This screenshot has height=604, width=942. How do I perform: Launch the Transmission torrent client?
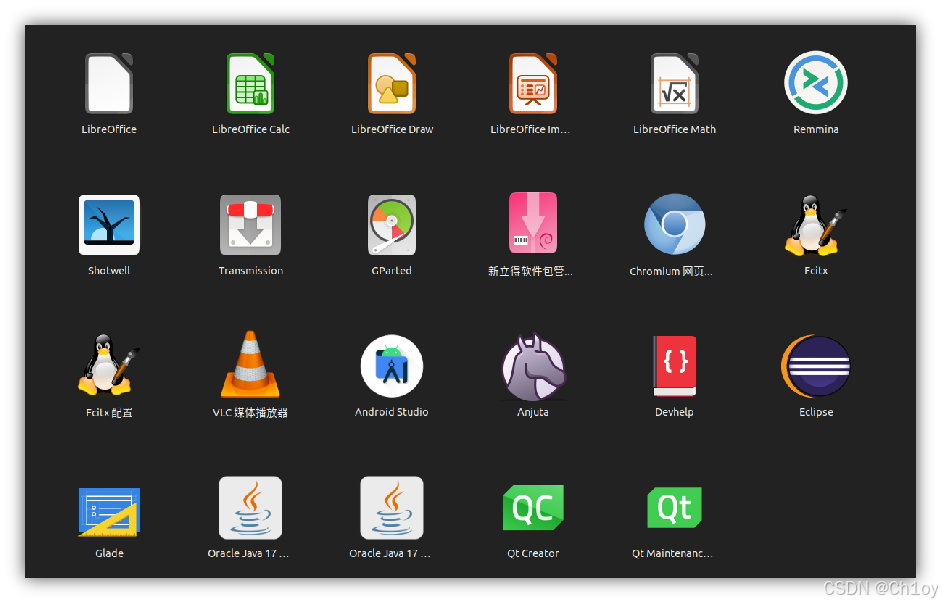(x=251, y=225)
